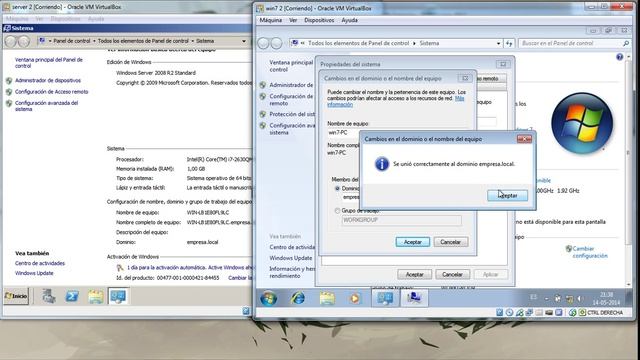Click the Windows 7 Start orb
Viewport: 640px width, 360px height.
(x=269, y=299)
